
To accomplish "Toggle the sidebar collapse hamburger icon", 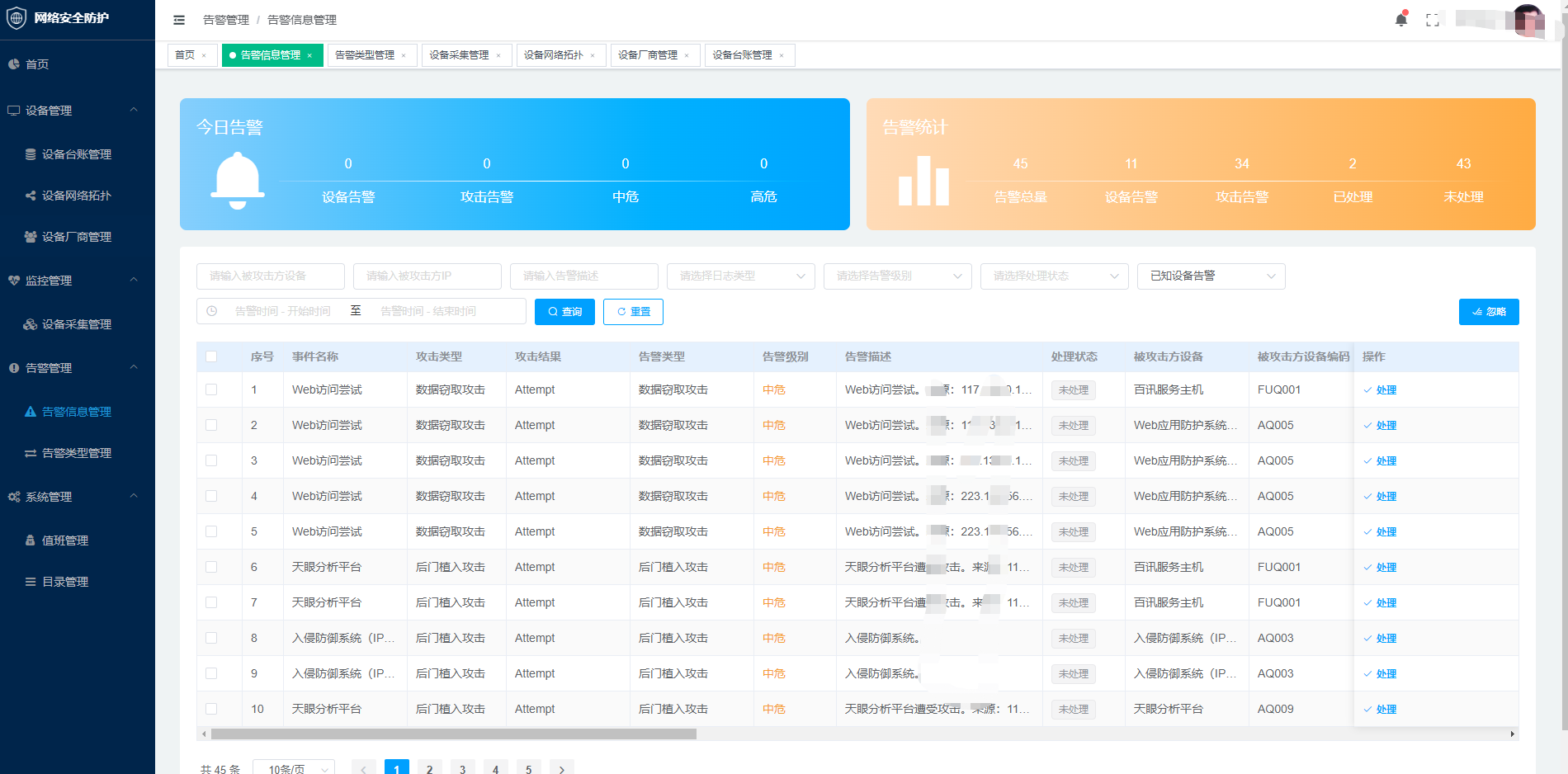I will coord(179,20).
